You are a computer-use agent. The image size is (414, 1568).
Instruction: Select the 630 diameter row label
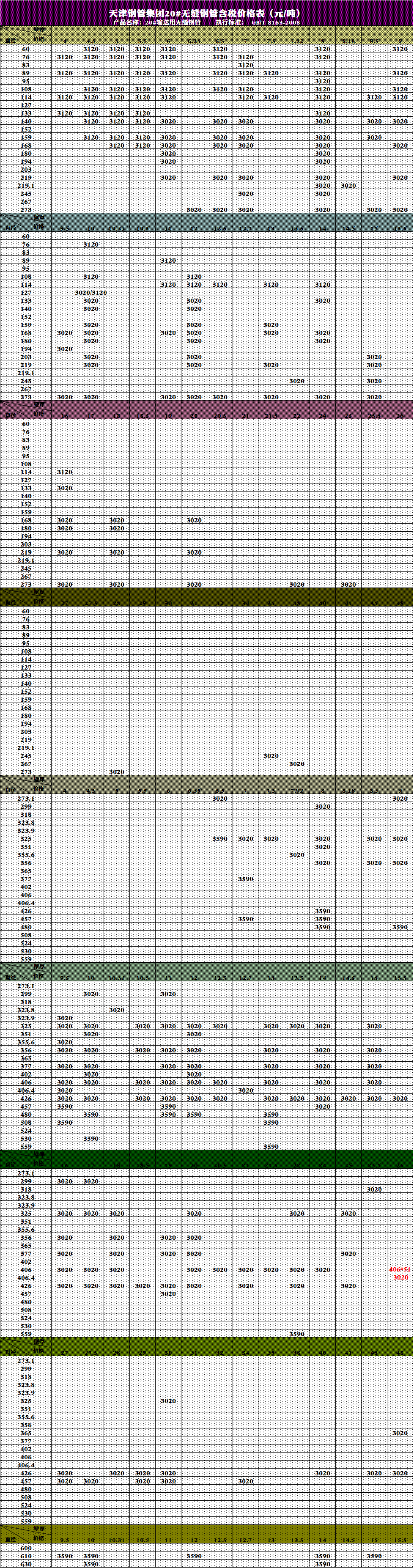pos(25,1564)
